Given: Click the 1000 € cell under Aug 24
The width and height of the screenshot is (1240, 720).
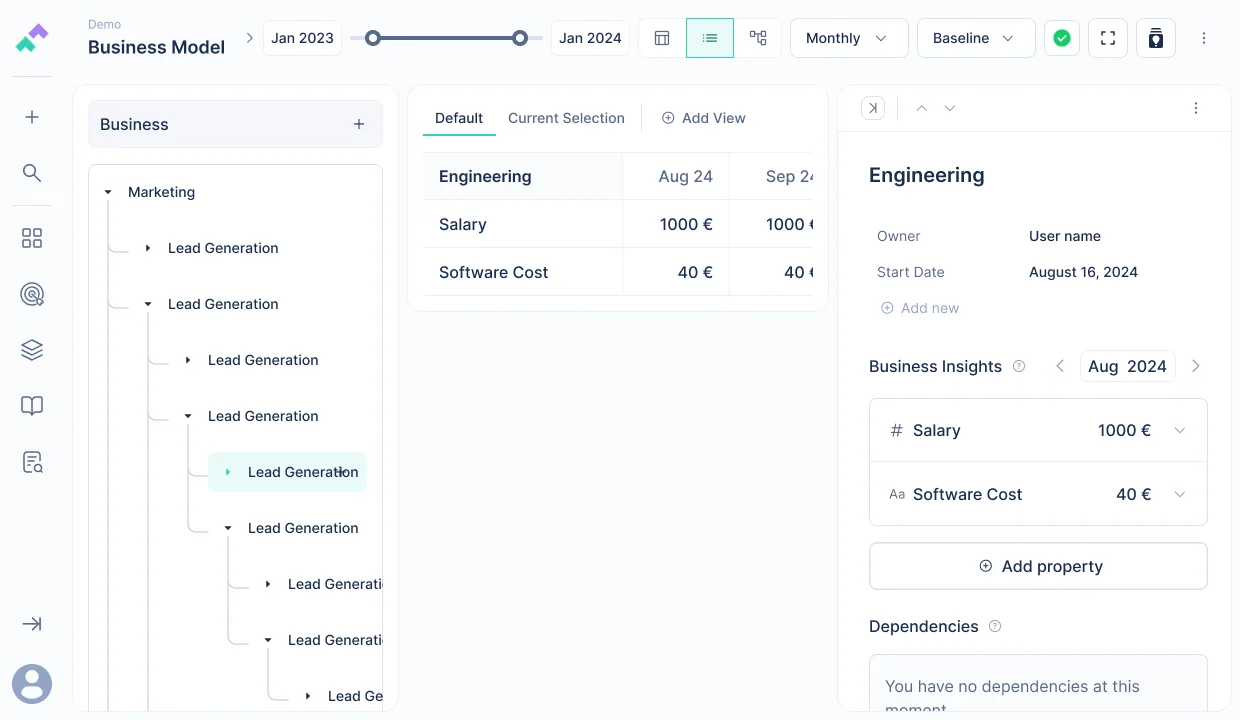Looking at the screenshot, I should click(x=676, y=224).
